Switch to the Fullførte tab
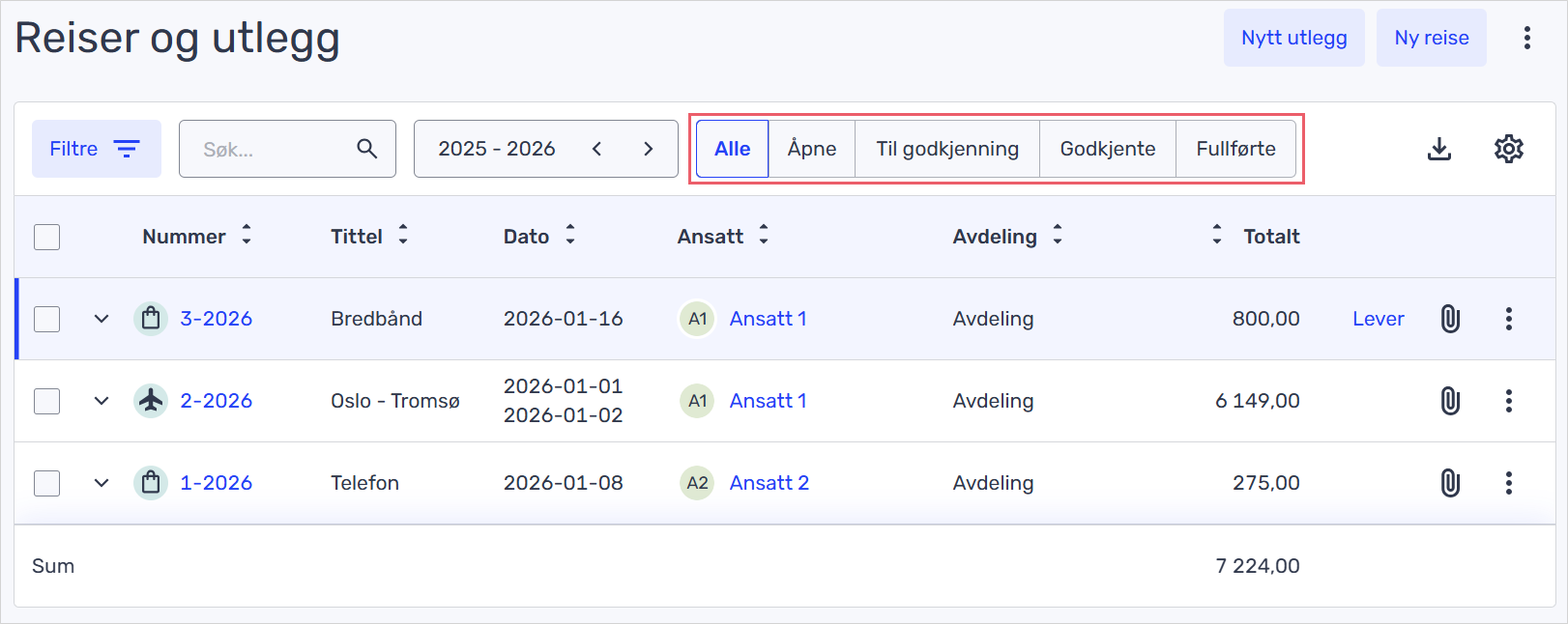This screenshot has height=624, width=1568. (x=1234, y=149)
